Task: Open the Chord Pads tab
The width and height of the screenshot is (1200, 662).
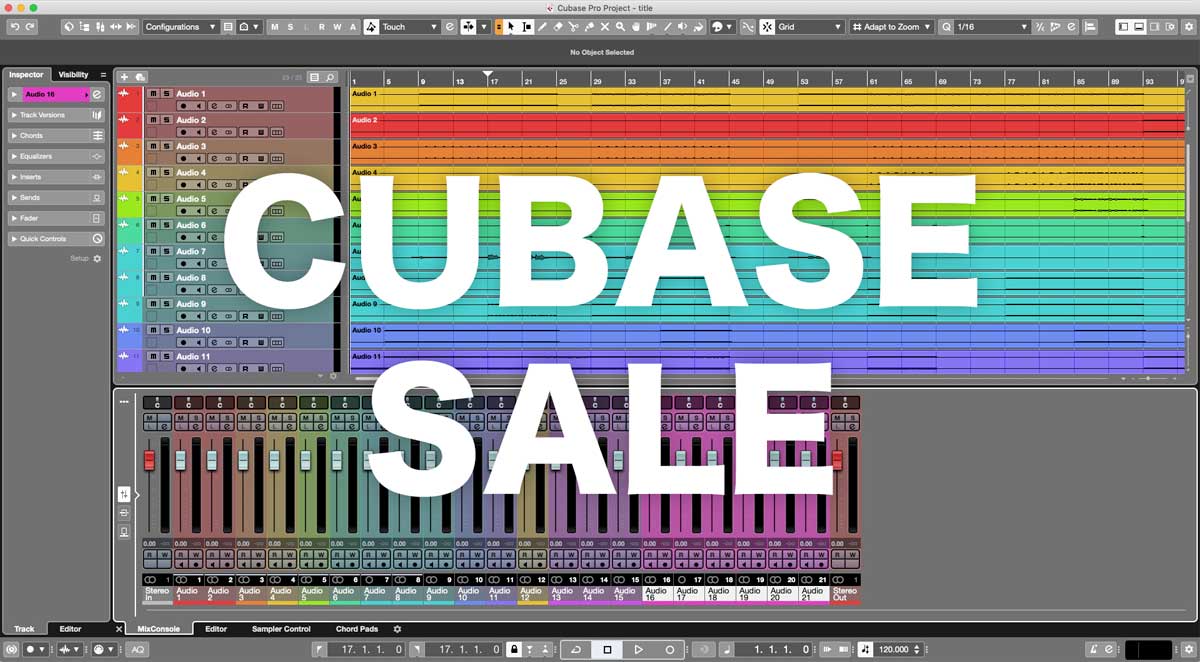Action: click(357, 629)
